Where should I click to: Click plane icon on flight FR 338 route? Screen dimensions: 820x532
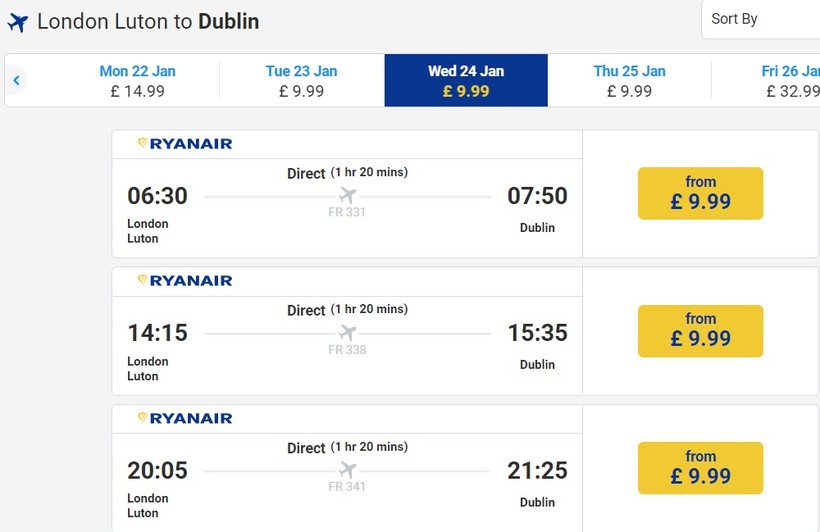[347, 332]
